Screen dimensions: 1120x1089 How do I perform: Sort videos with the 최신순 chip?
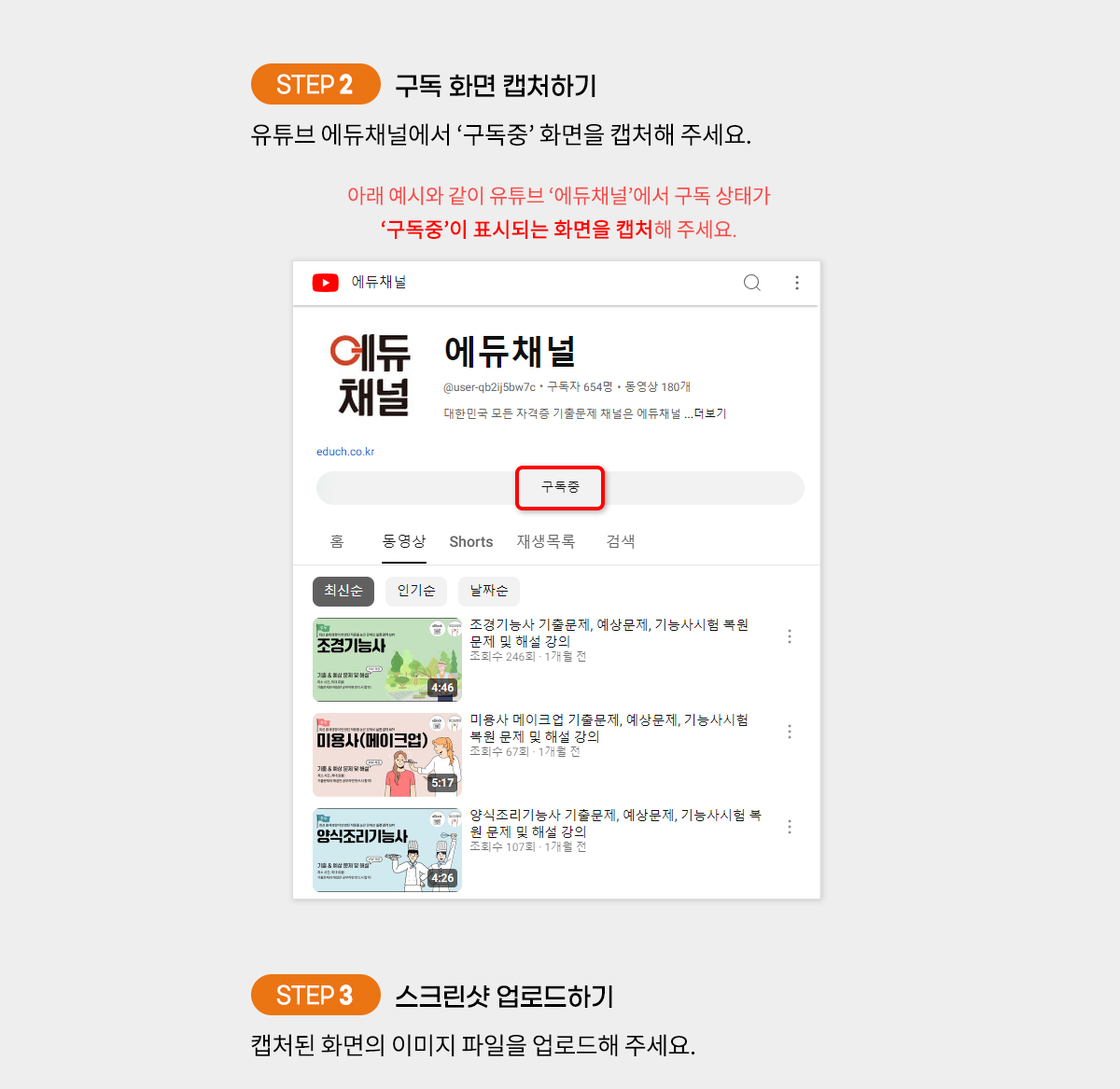click(343, 591)
